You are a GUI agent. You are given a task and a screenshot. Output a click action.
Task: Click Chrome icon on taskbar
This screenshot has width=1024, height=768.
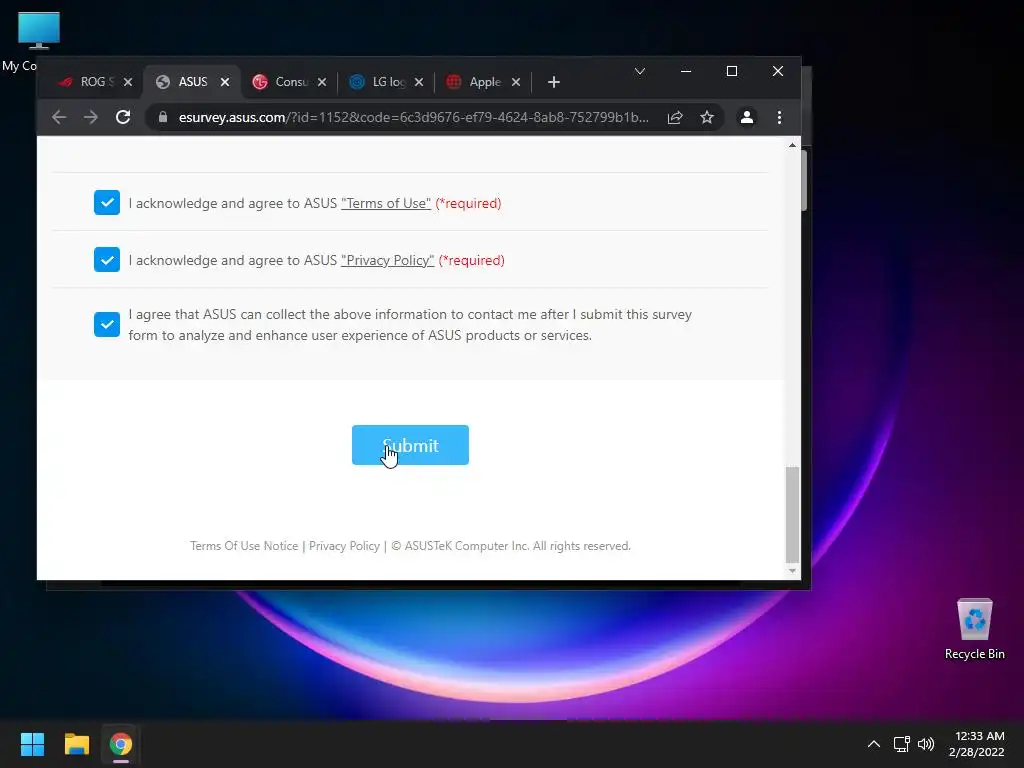121,744
